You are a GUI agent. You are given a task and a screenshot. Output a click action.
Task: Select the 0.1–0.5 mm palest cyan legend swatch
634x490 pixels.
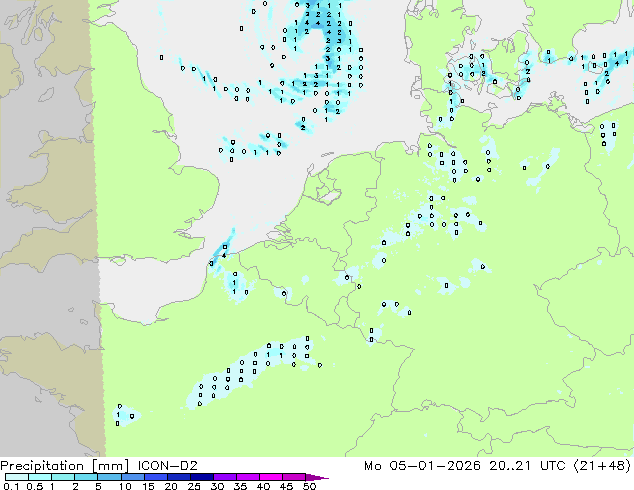point(17,477)
